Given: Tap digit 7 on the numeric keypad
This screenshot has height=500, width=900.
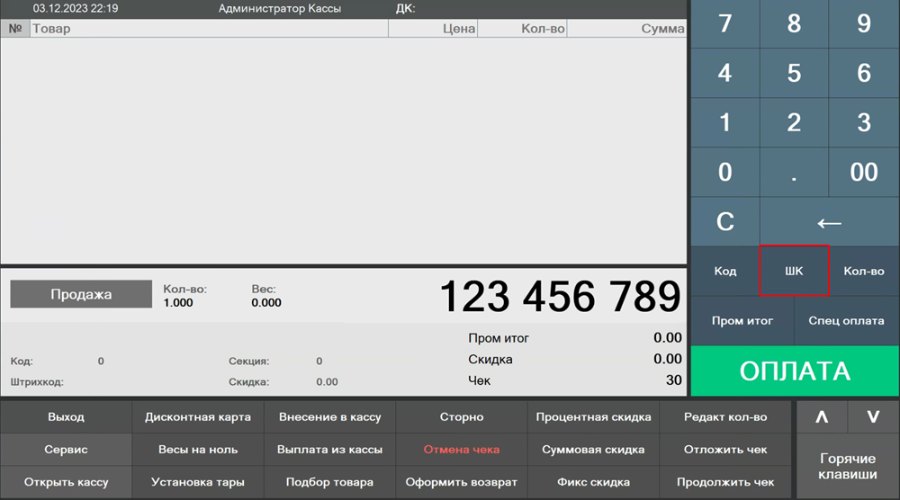Looking at the screenshot, I should pos(725,24).
